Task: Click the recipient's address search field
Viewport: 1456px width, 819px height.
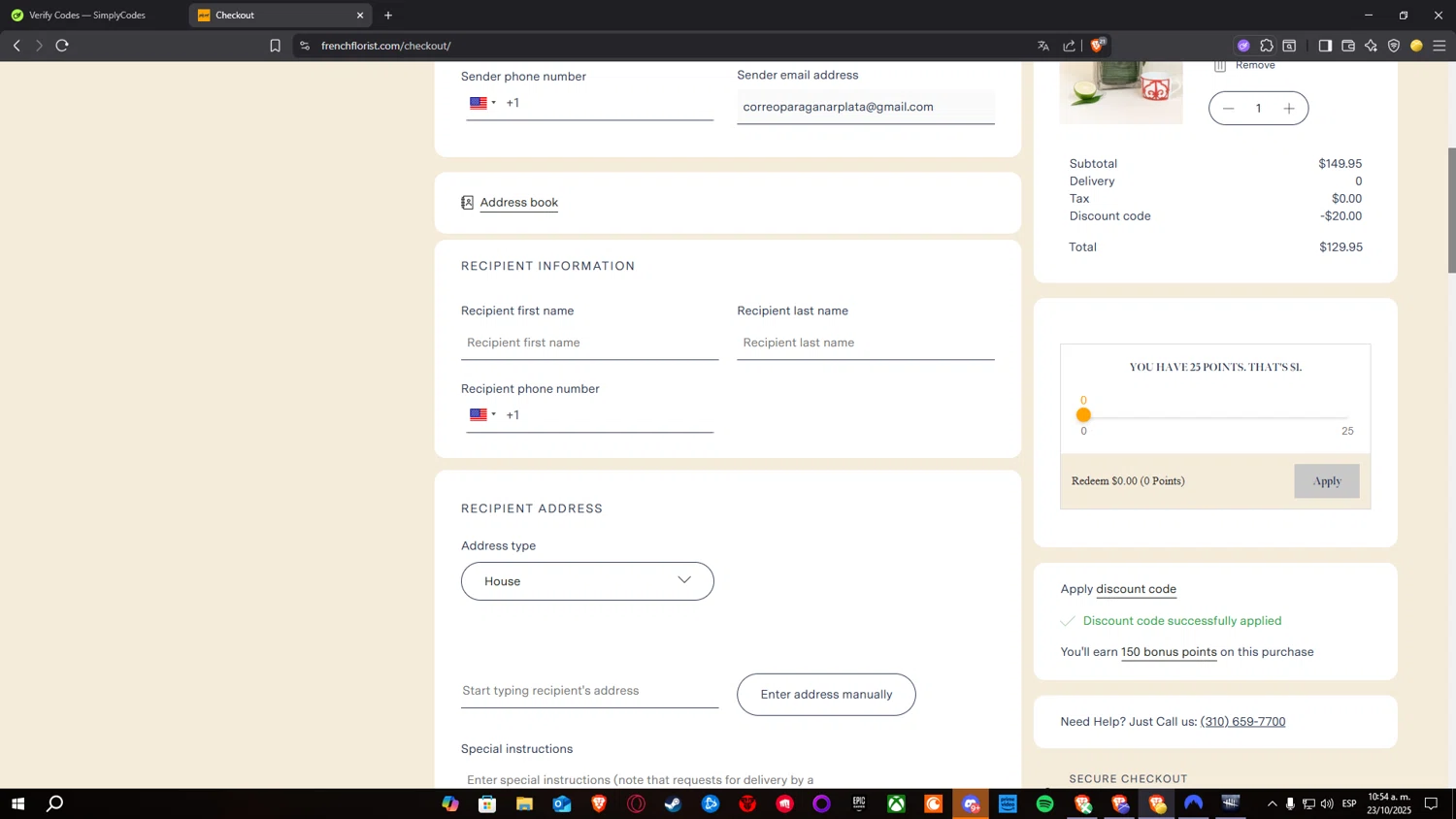Action: [x=590, y=691]
